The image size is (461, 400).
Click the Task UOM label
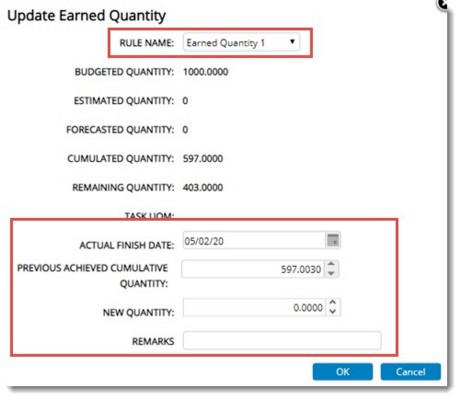(x=149, y=215)
